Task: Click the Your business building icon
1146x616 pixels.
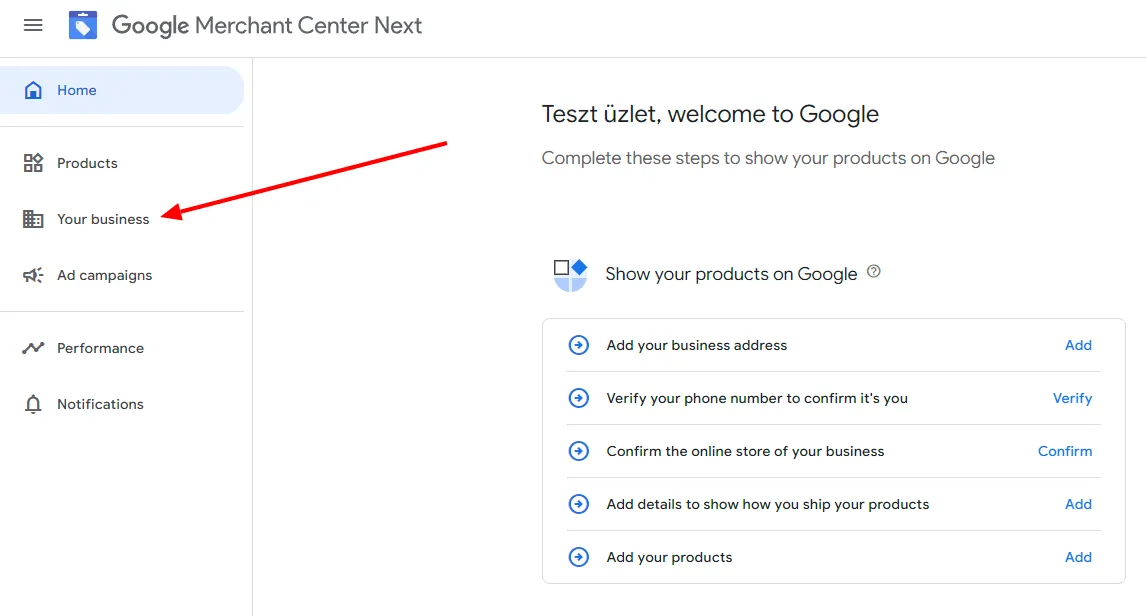Action: click(33, 219)
